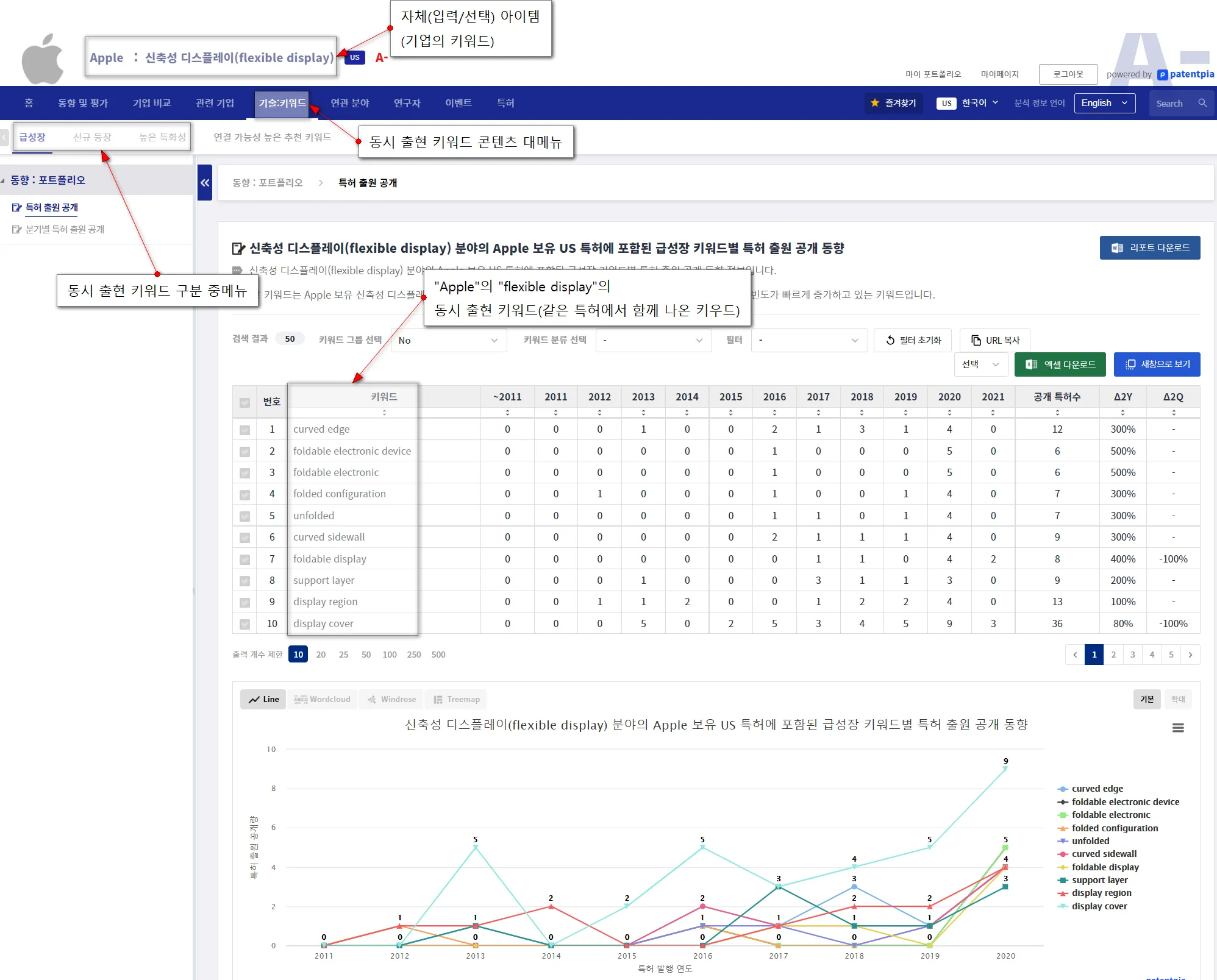Screen dimensions: 1217x980
Task: Open the filter dropdown
Action: [x=808, y=340]
